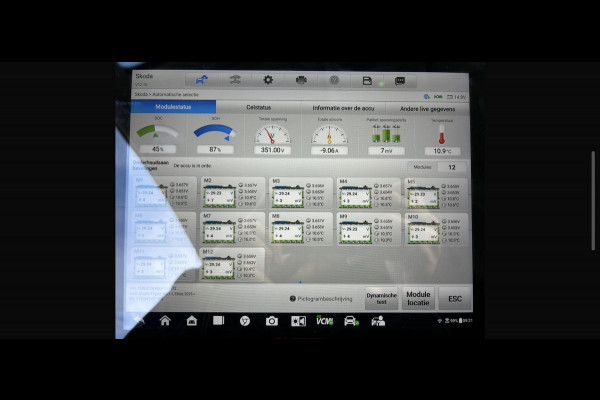
Task: Select Andere live gegevens tab
Action: (x=426, y=107)
